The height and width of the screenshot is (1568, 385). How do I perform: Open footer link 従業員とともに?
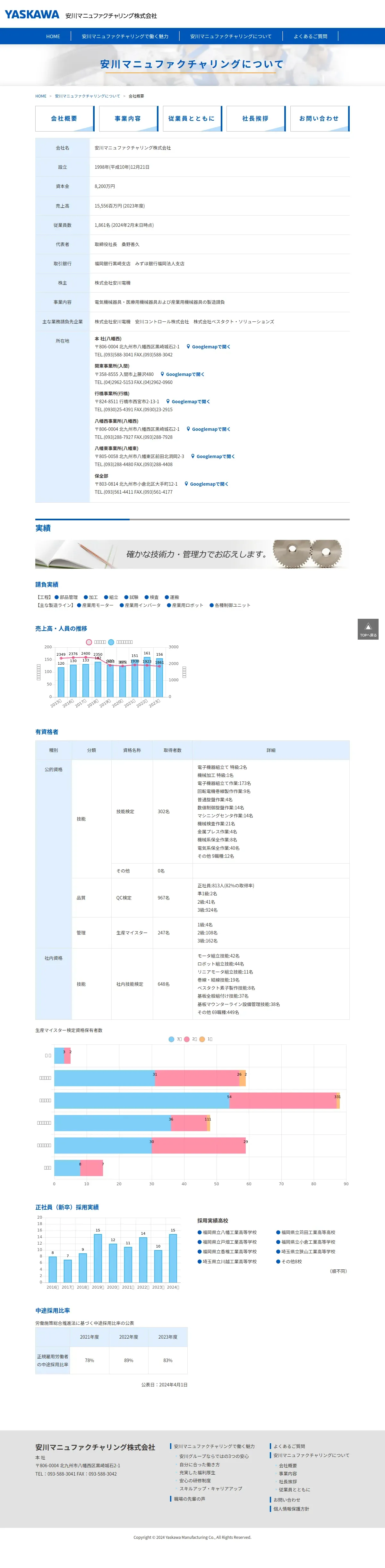[295, 1489]
